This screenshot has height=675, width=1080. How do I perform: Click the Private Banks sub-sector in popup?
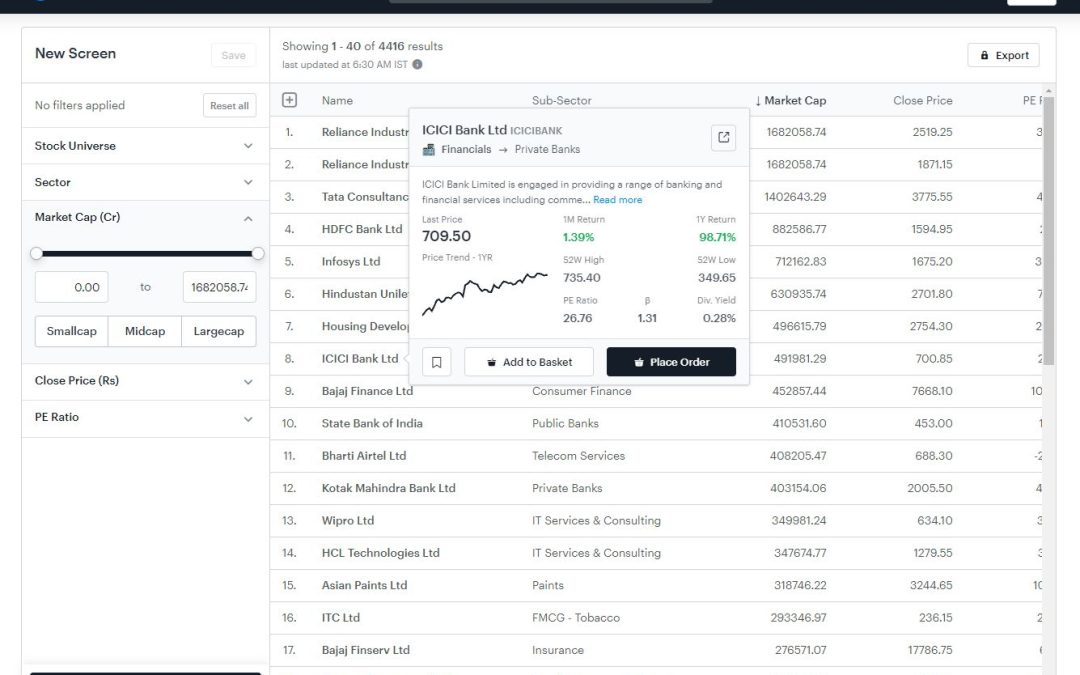[x=548, y=149]
